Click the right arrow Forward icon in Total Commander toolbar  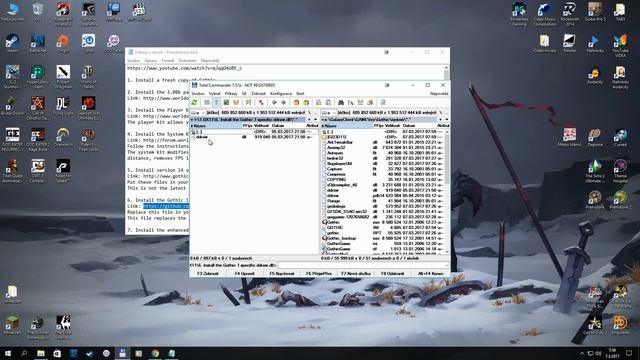coord(283,102)
